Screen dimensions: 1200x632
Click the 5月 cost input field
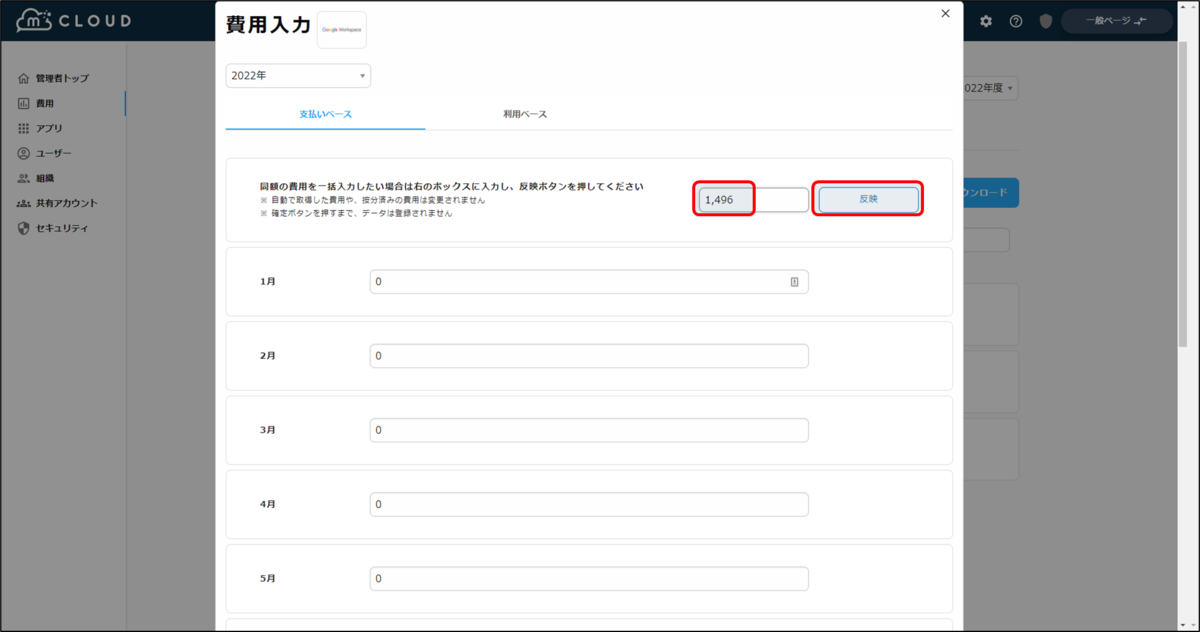point(589,578)
